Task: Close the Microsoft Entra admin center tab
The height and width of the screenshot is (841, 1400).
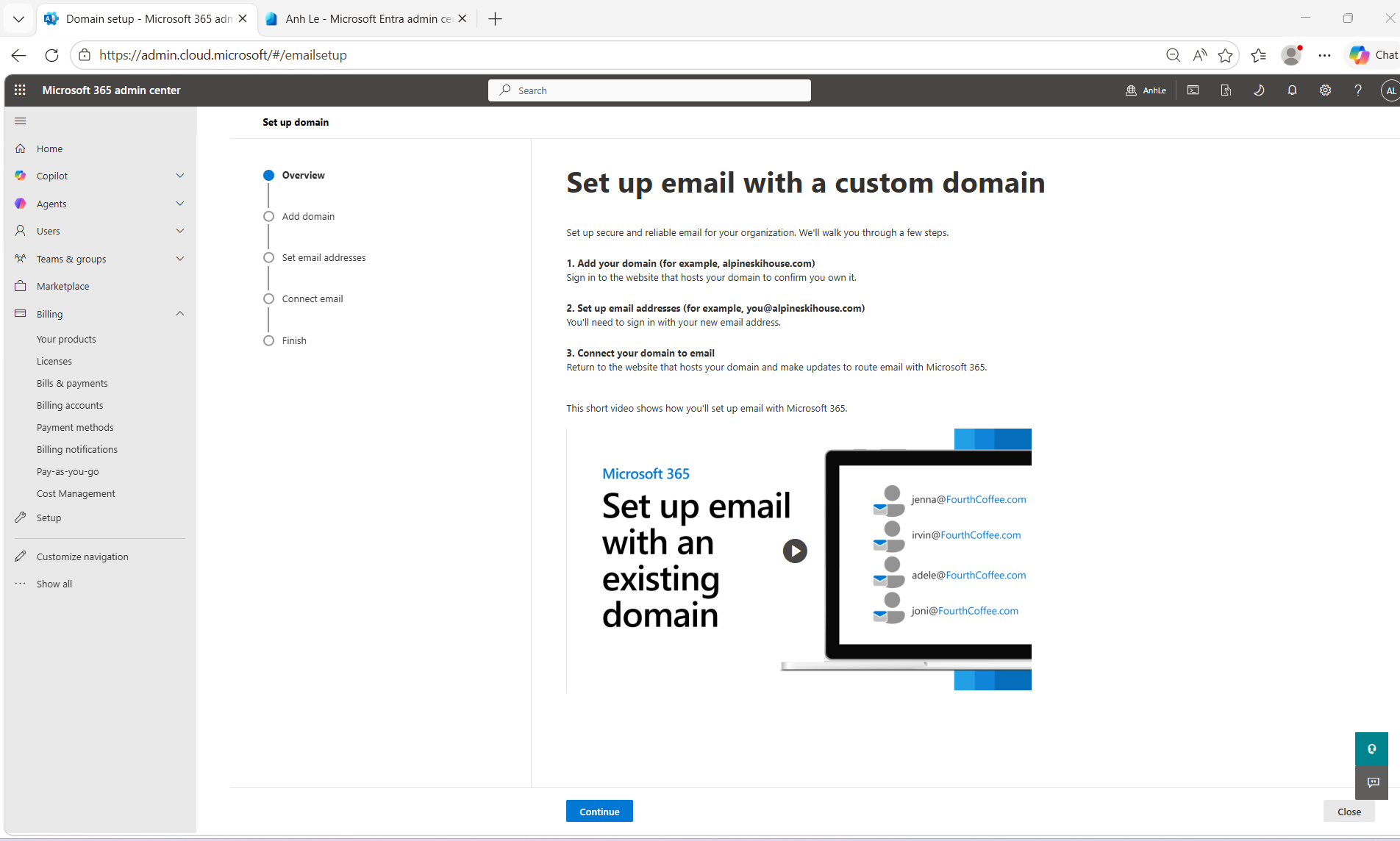Action: coord(462,19)
